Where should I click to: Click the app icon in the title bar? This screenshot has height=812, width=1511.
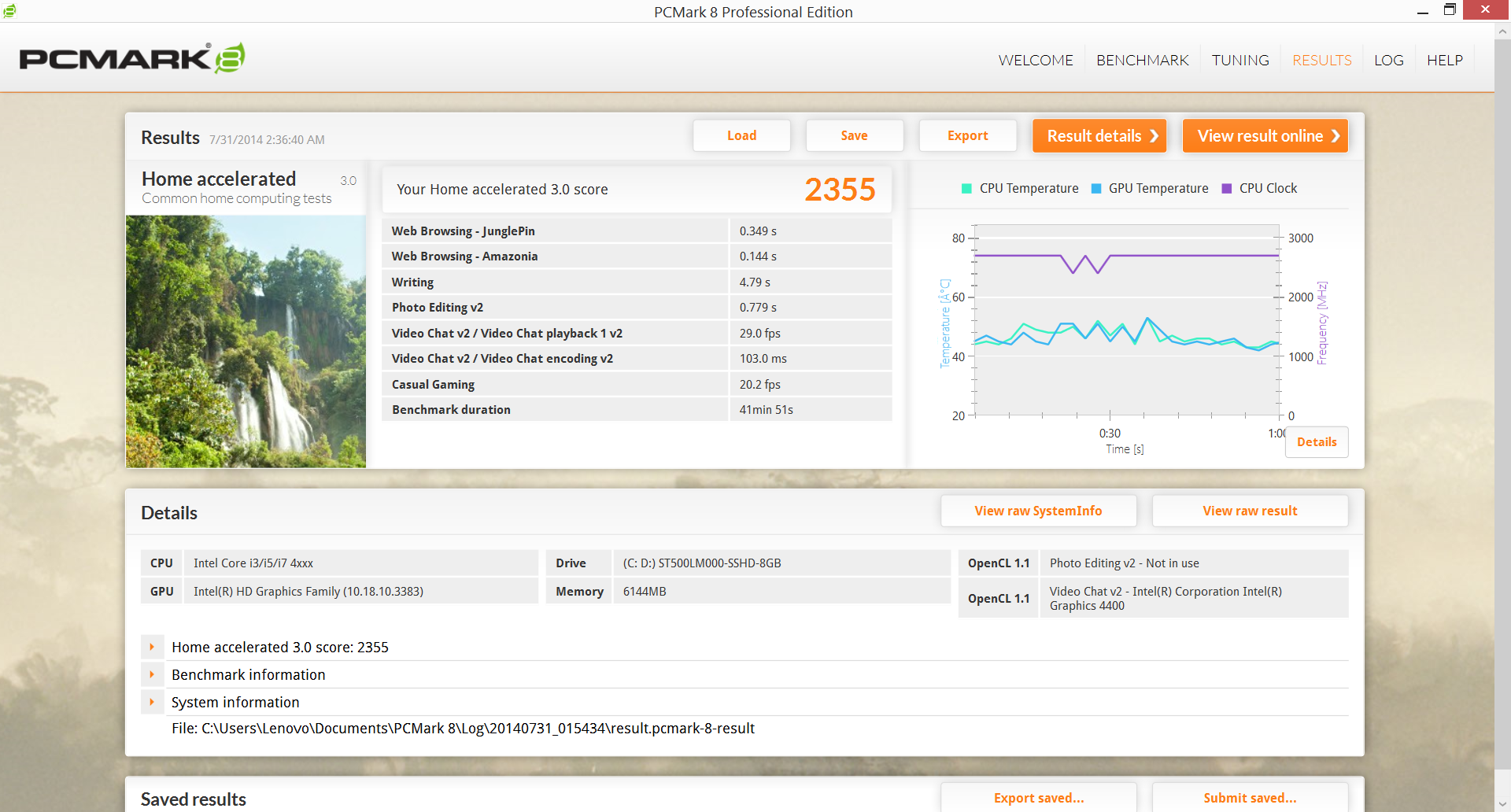[x=9, y=10]
